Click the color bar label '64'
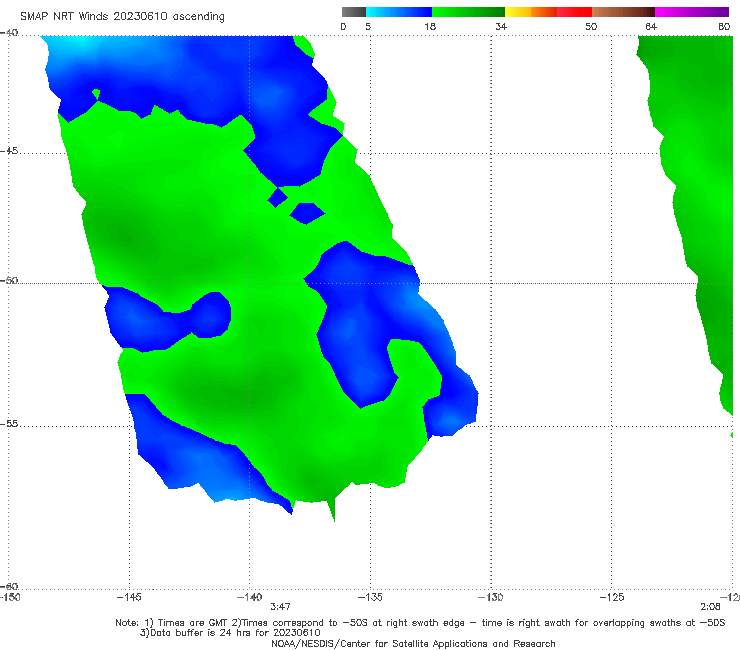Screen dimensions: 740x650 point(651,26)
